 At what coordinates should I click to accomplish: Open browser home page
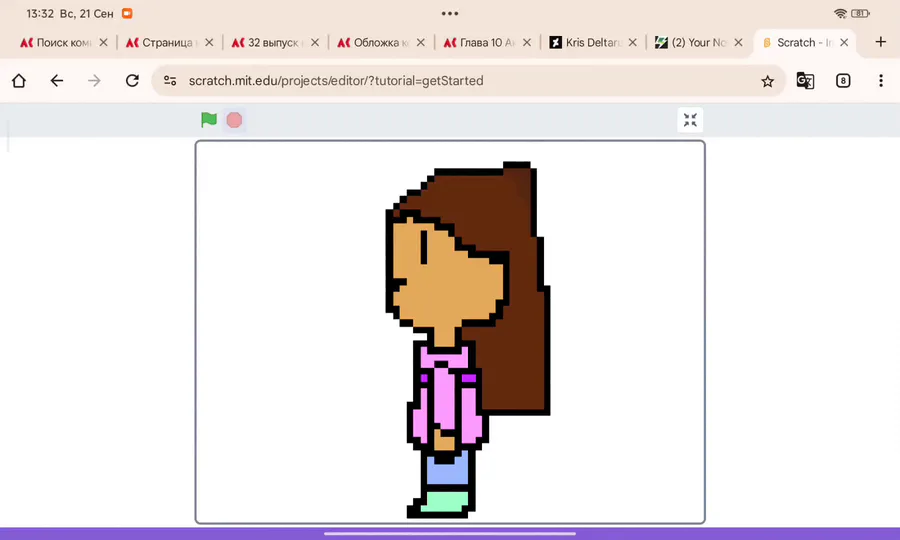pos(19,81)
